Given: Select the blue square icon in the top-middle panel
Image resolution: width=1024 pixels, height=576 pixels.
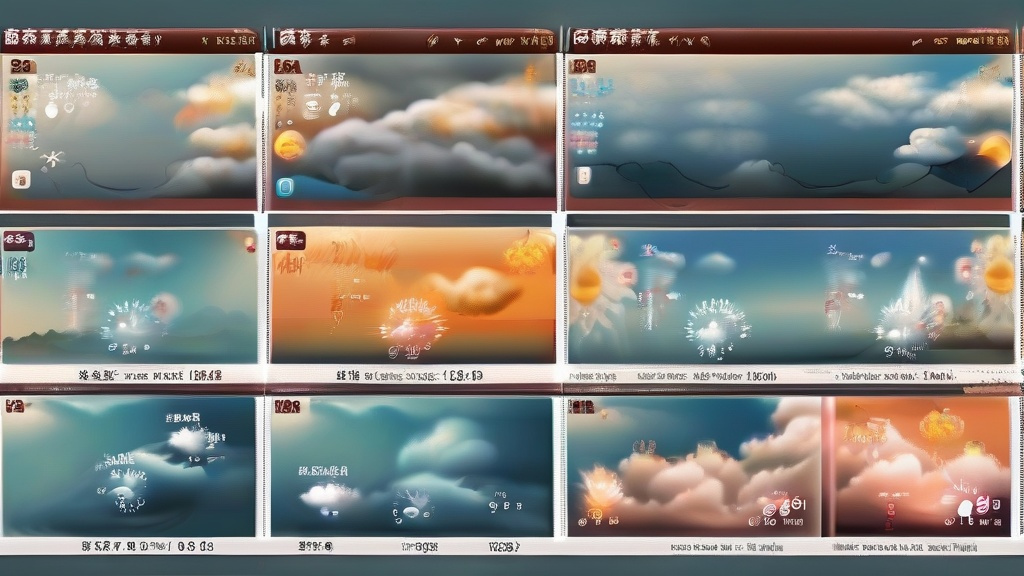Looking at the screenshot, I should pos(284,187).
